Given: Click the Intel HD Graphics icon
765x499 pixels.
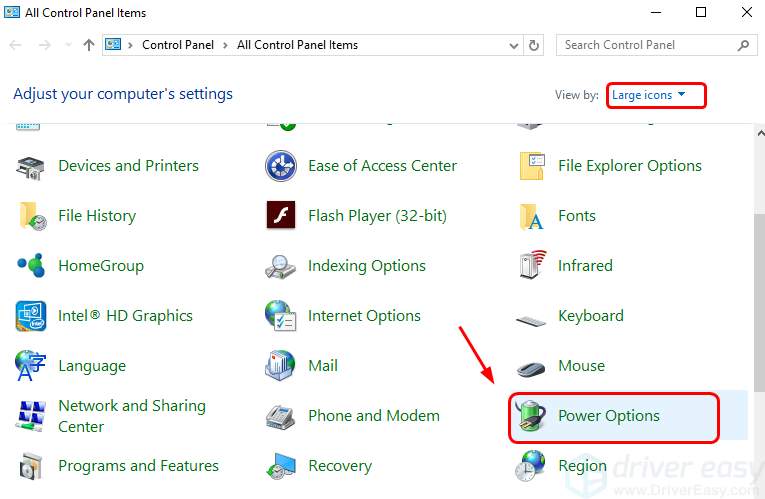Looking at the screenshot, I should (x=31, y=316).
